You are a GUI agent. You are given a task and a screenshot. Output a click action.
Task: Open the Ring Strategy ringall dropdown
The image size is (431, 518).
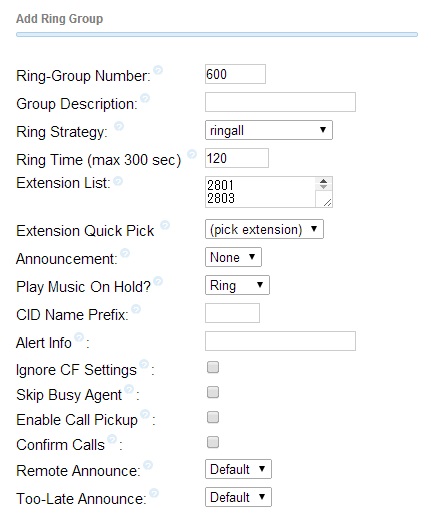pos(269,130)
